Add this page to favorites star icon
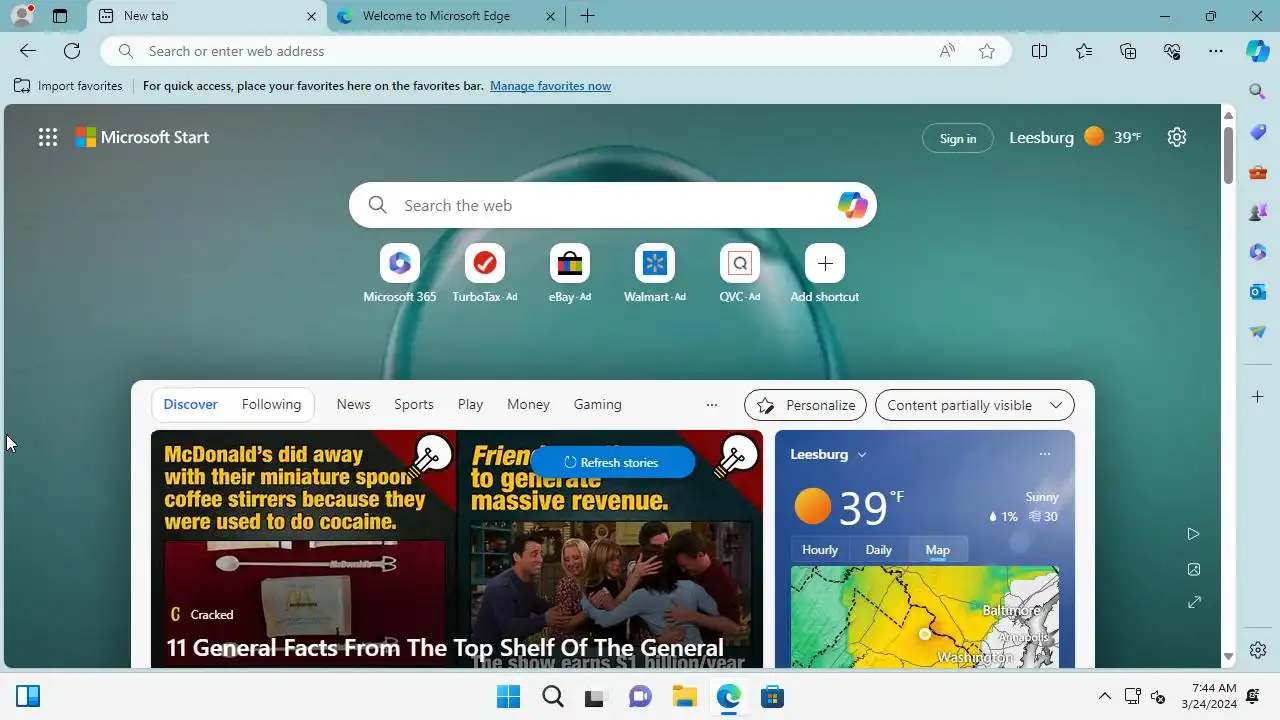Screen dimensions: 1280x720 tap(987, 51)
